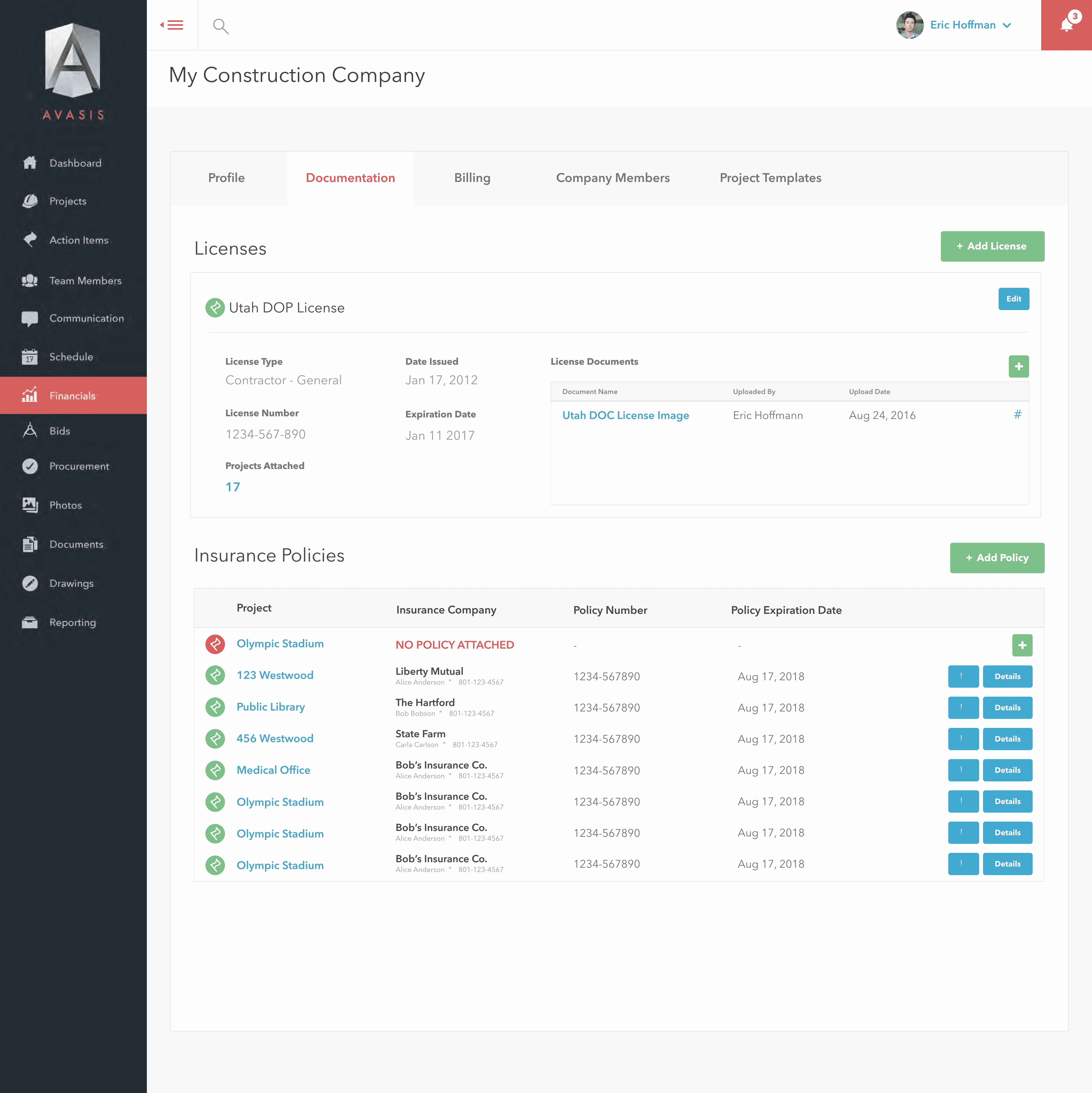Open Drawings section in sidebar
The width and height of the screenshot is (1092, 1093).
point(71,583)
